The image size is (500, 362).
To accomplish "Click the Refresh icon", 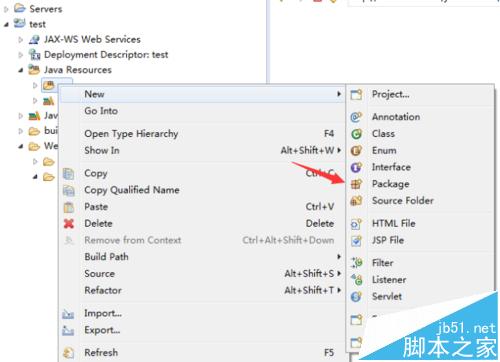I will tap(68, 353).
